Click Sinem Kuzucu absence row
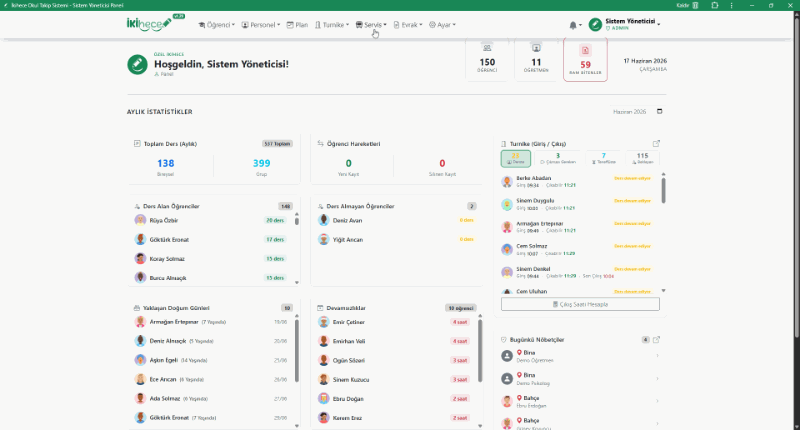Screen dimensions: 800x430 point(395,380)
